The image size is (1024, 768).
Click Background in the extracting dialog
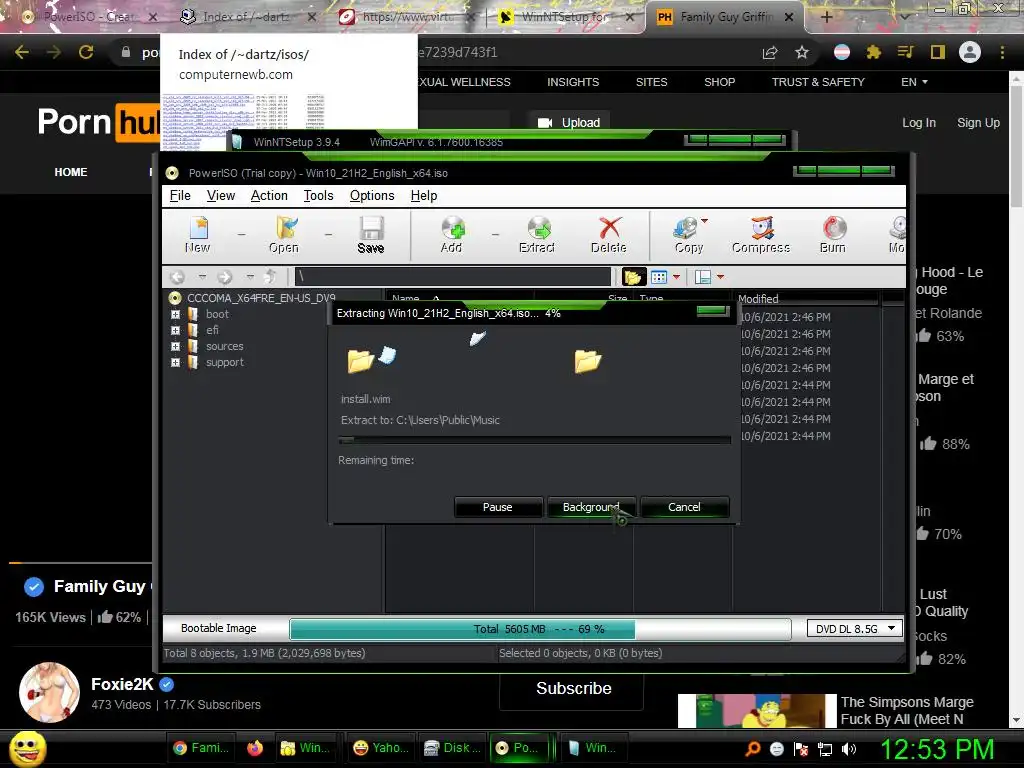coord(591,507)
